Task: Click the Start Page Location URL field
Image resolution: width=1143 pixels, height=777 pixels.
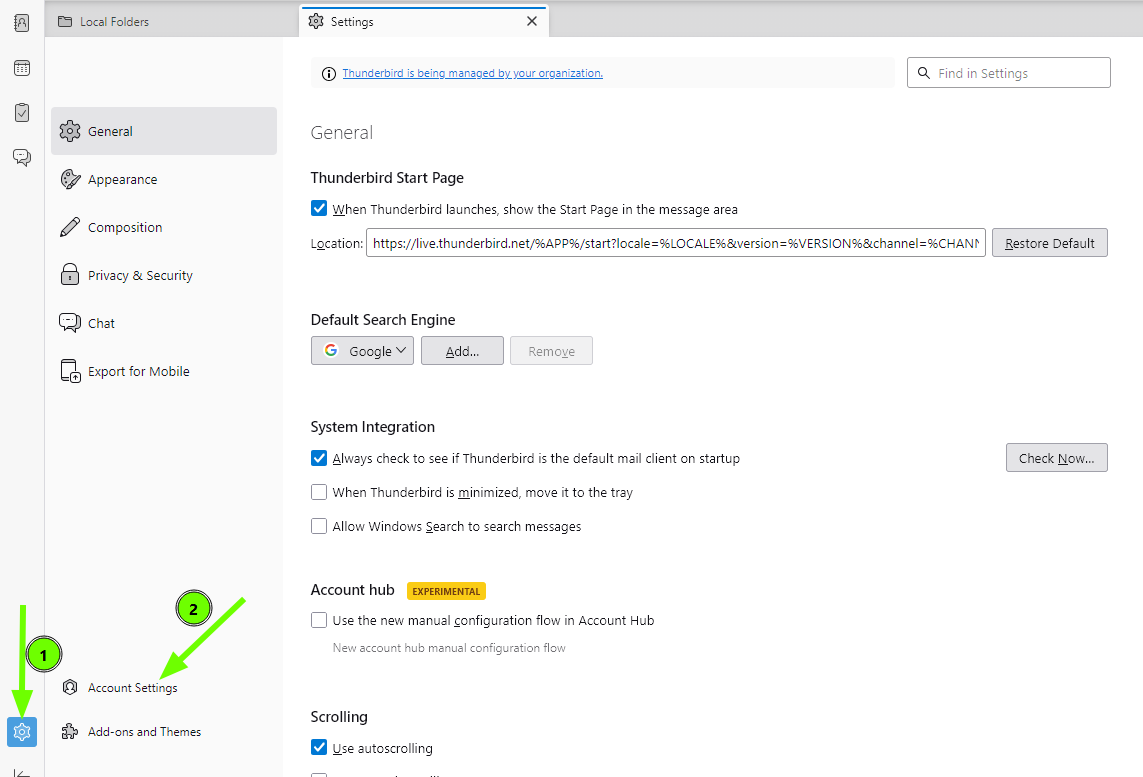Action: pyautogui.click(x=676, y=243)
